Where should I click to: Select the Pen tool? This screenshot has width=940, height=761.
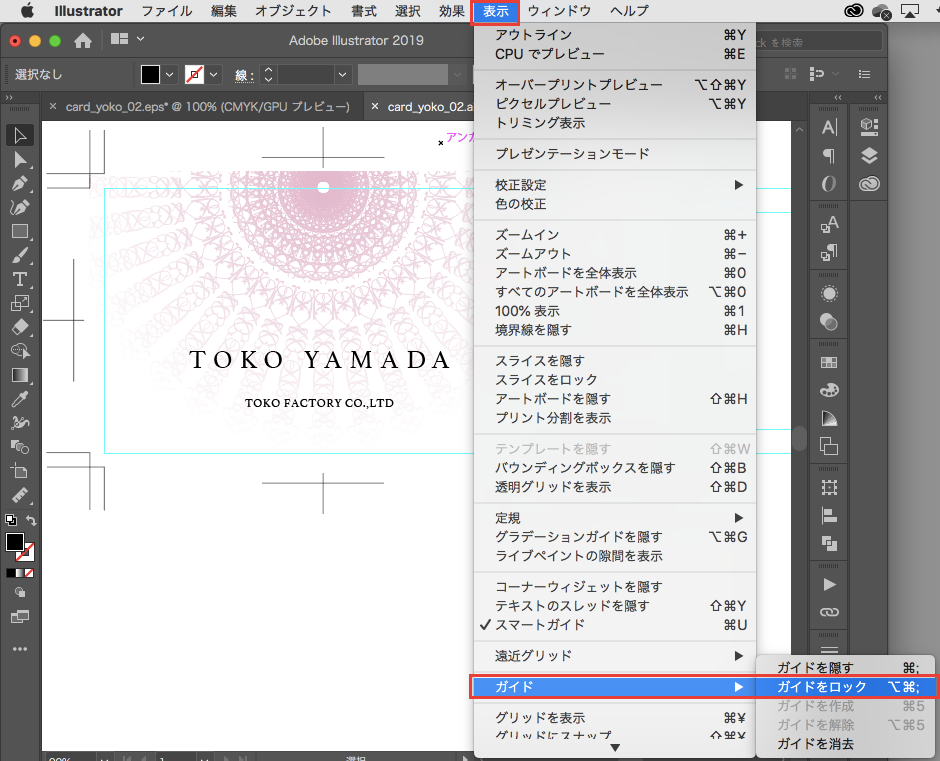pyautogui.click(x=19, y=184)
